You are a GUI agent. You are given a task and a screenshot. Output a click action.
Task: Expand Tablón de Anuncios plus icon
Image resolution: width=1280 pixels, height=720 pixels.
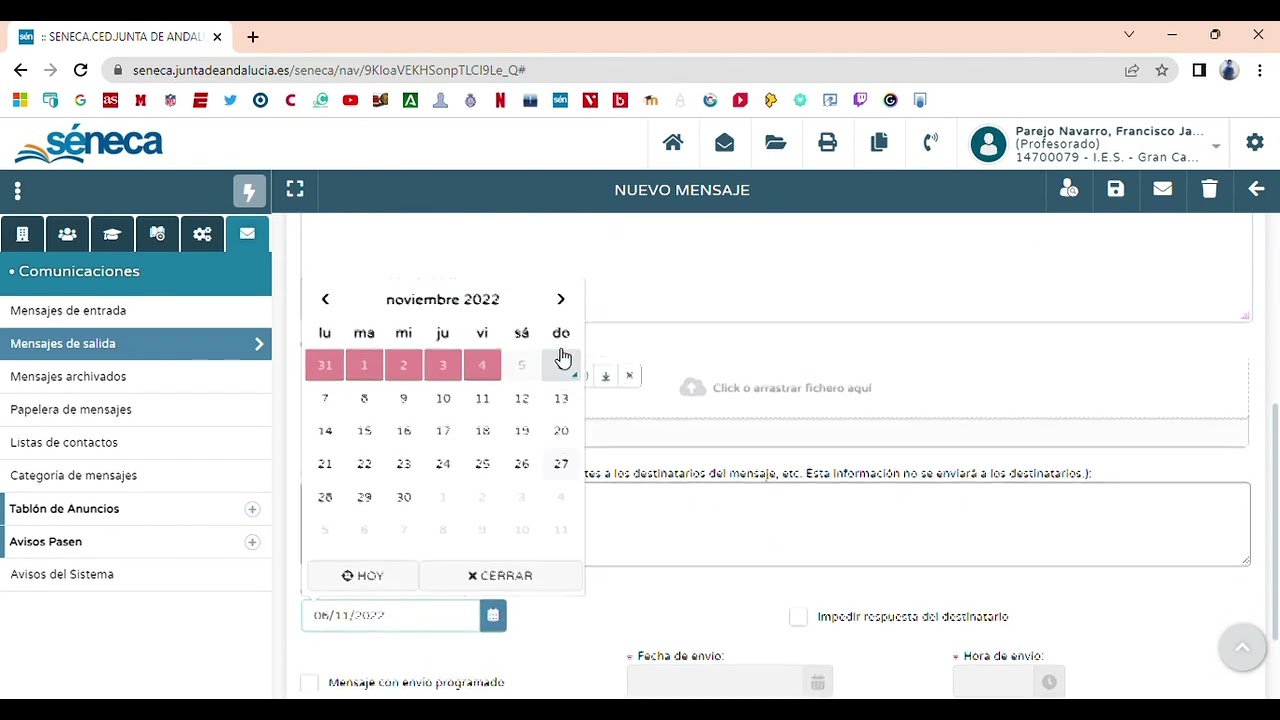(x=252, y=509)
